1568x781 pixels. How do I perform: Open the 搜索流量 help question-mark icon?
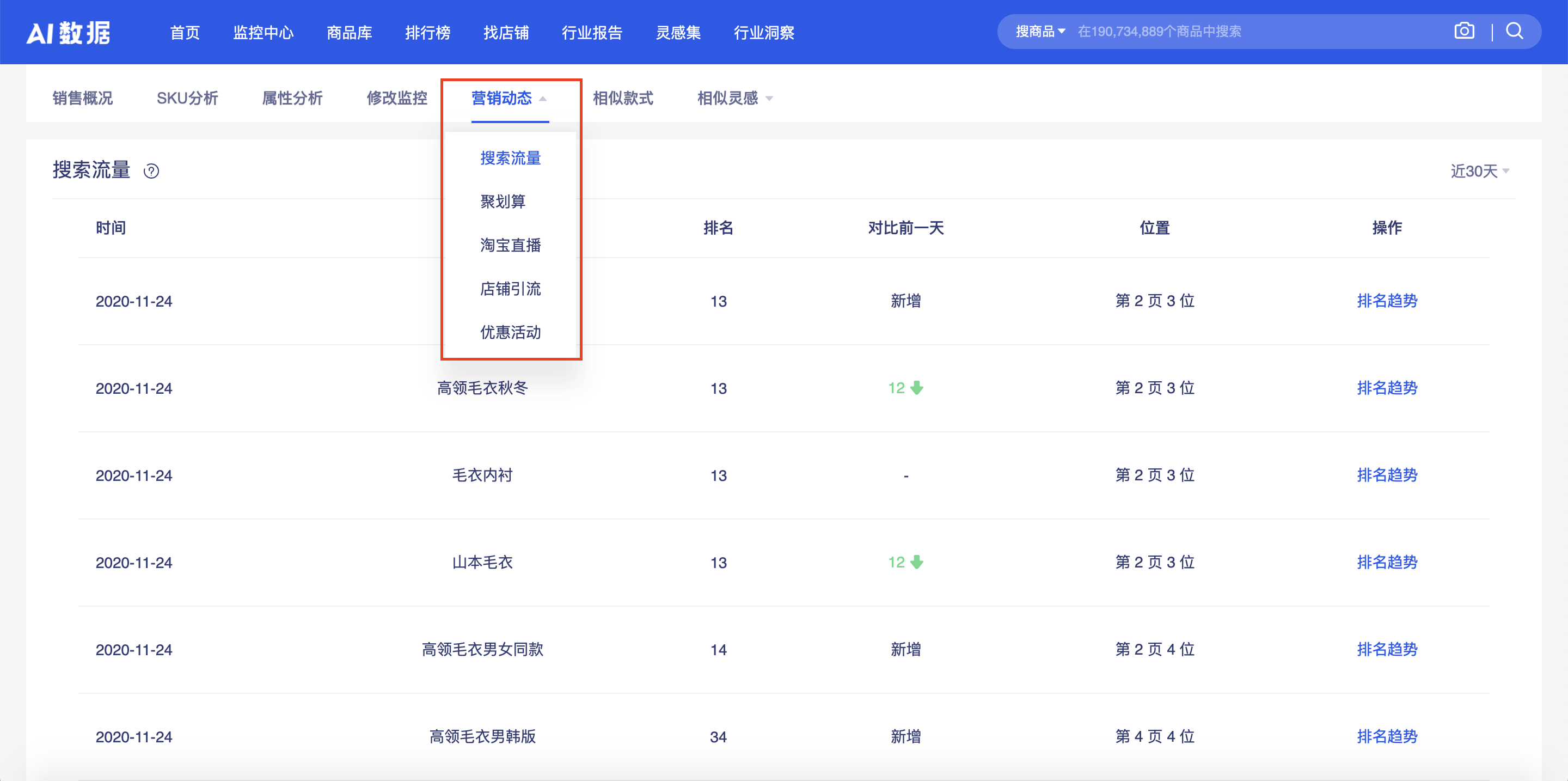coord(151,172)
